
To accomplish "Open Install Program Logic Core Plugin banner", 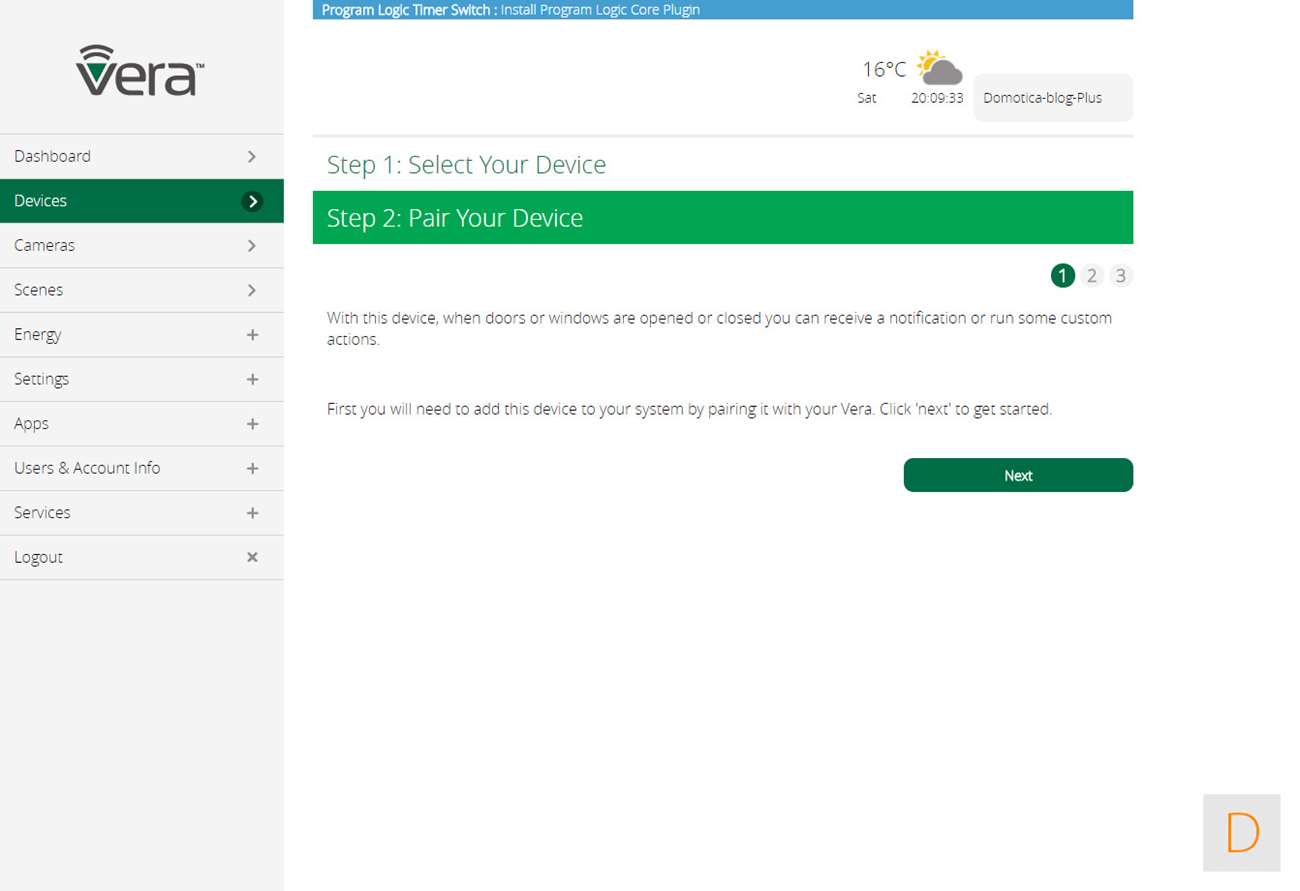I will pyautogui.click(x=600, y=10).
